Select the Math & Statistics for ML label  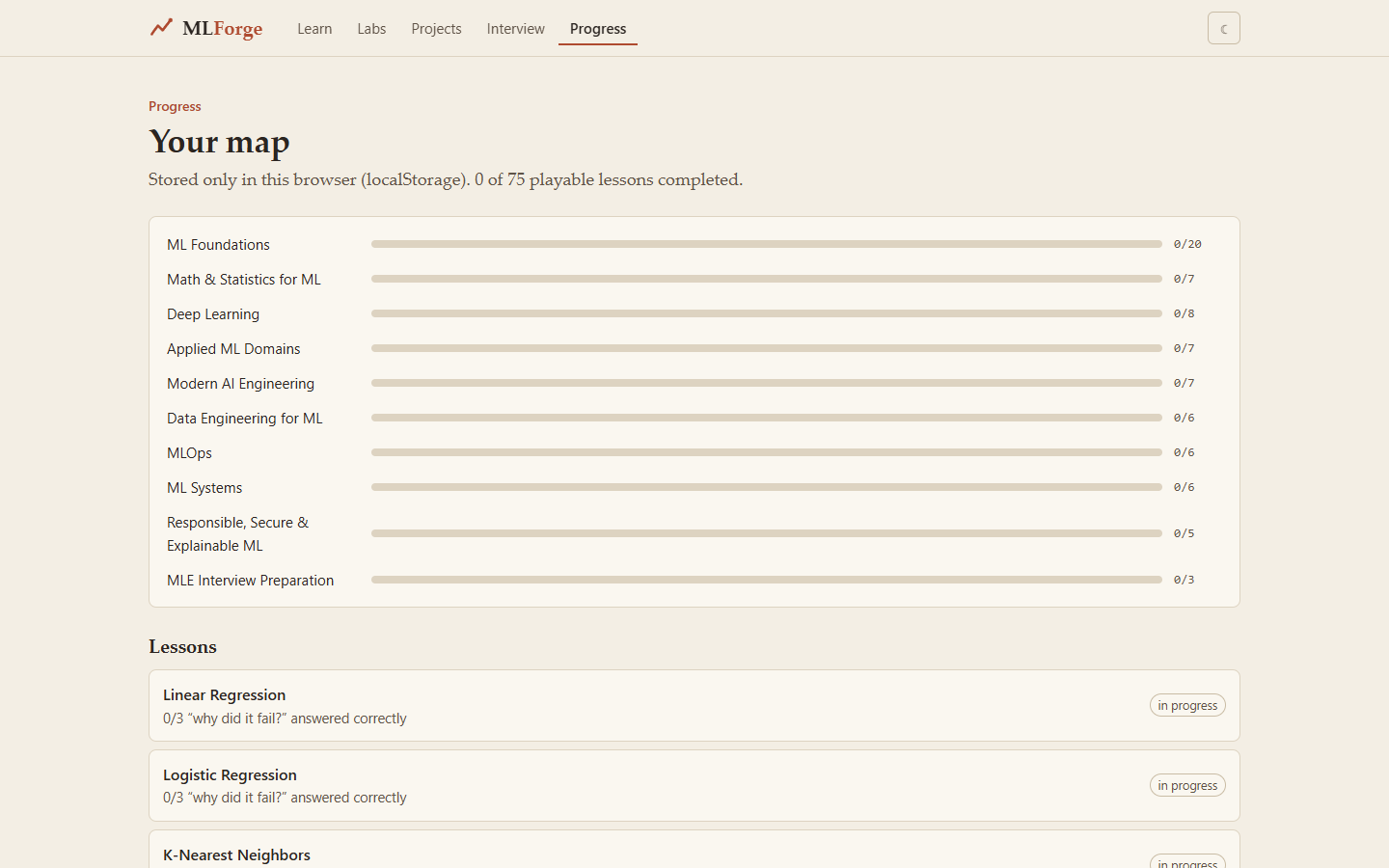244,280
